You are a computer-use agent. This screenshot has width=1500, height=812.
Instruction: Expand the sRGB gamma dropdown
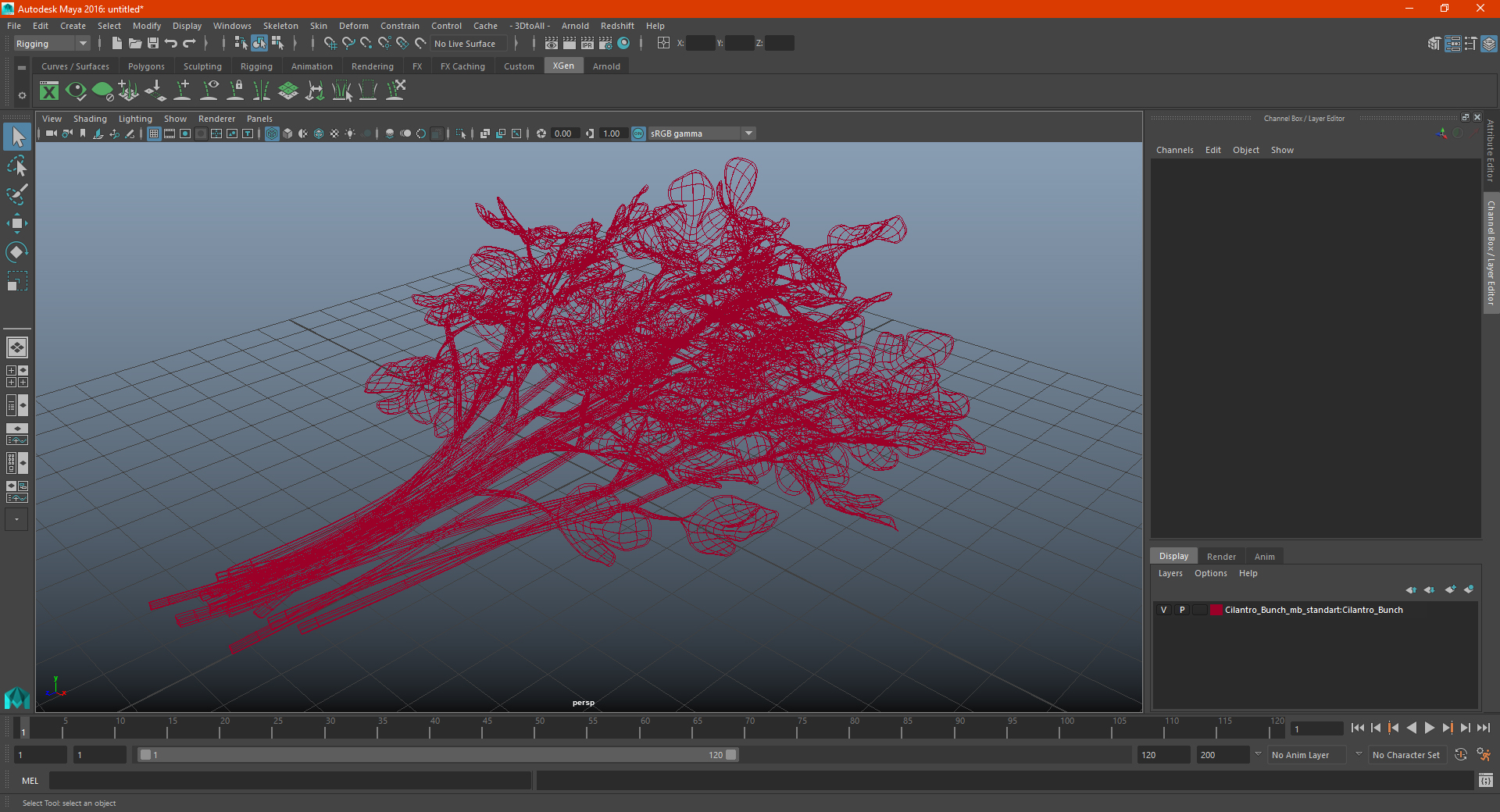pyautogui.click(x=749, y=134)
